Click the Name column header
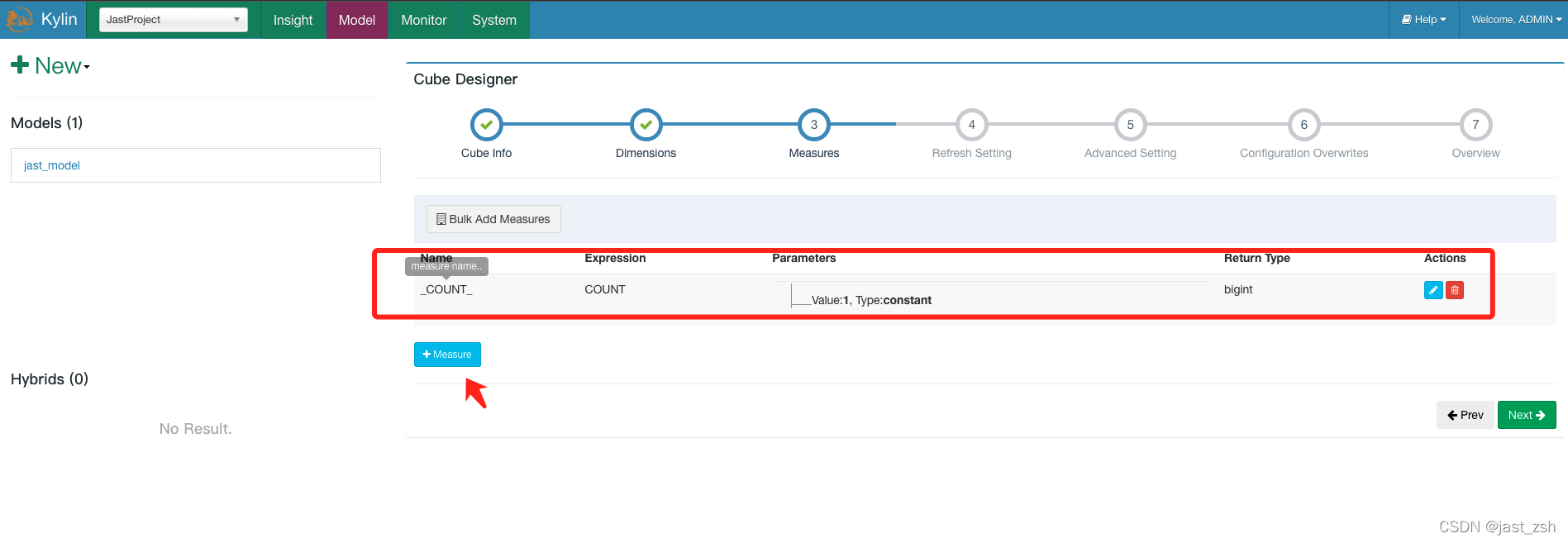 (x=436, y=258)
